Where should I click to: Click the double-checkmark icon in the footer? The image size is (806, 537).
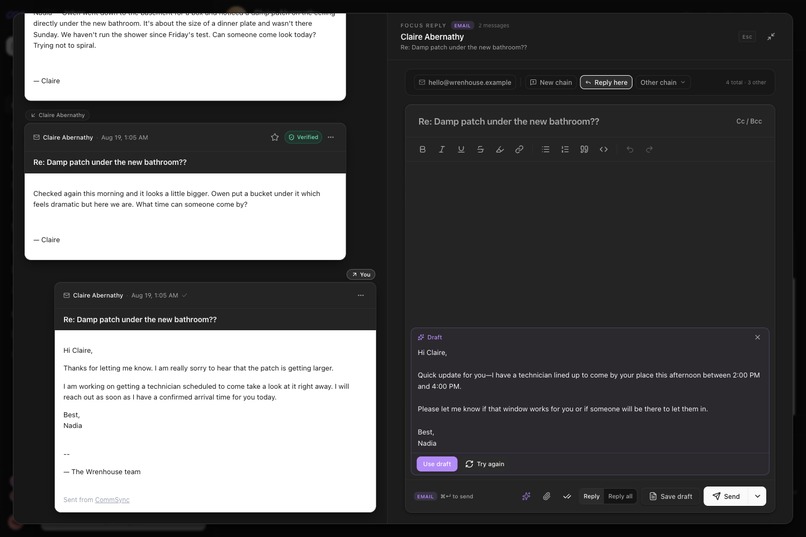567,496
